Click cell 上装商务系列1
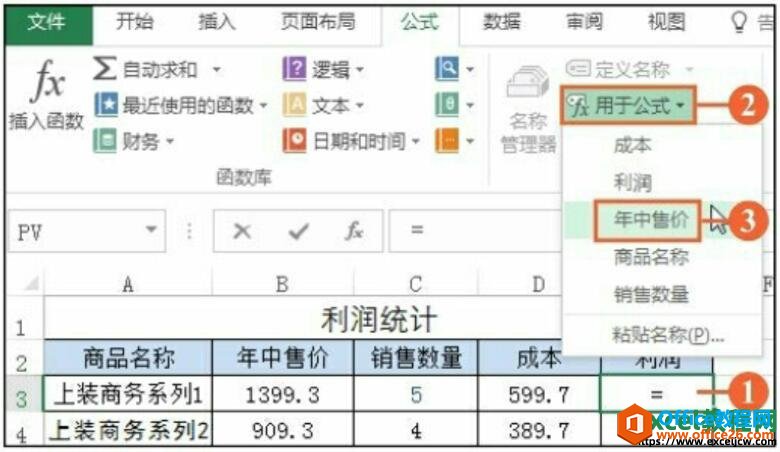Screen dimensions: 780x452 click(128, 394)
